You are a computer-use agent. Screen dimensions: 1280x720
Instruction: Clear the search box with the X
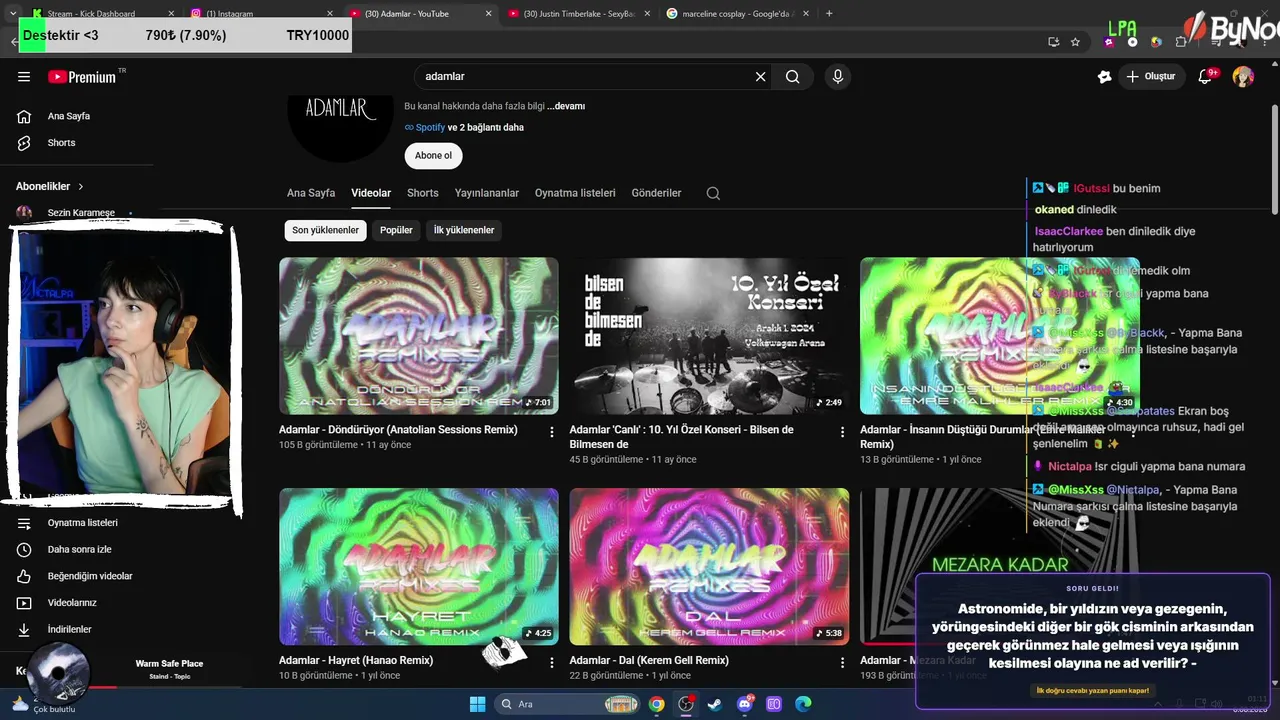[x=760, y=77]
